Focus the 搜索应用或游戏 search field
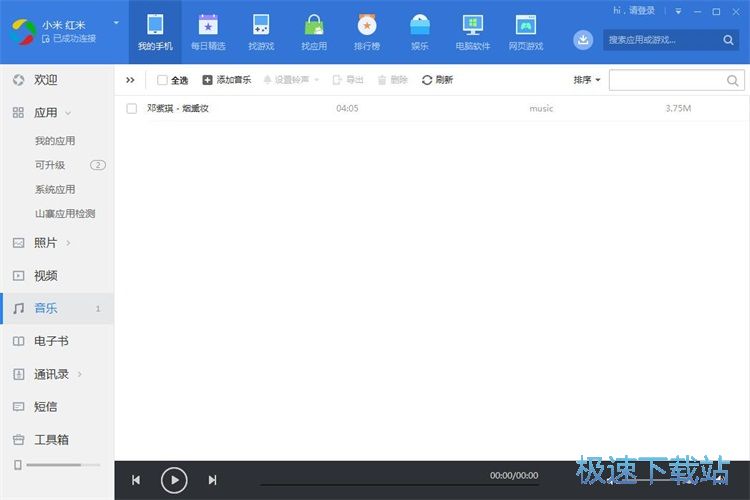 coord(671,40)
